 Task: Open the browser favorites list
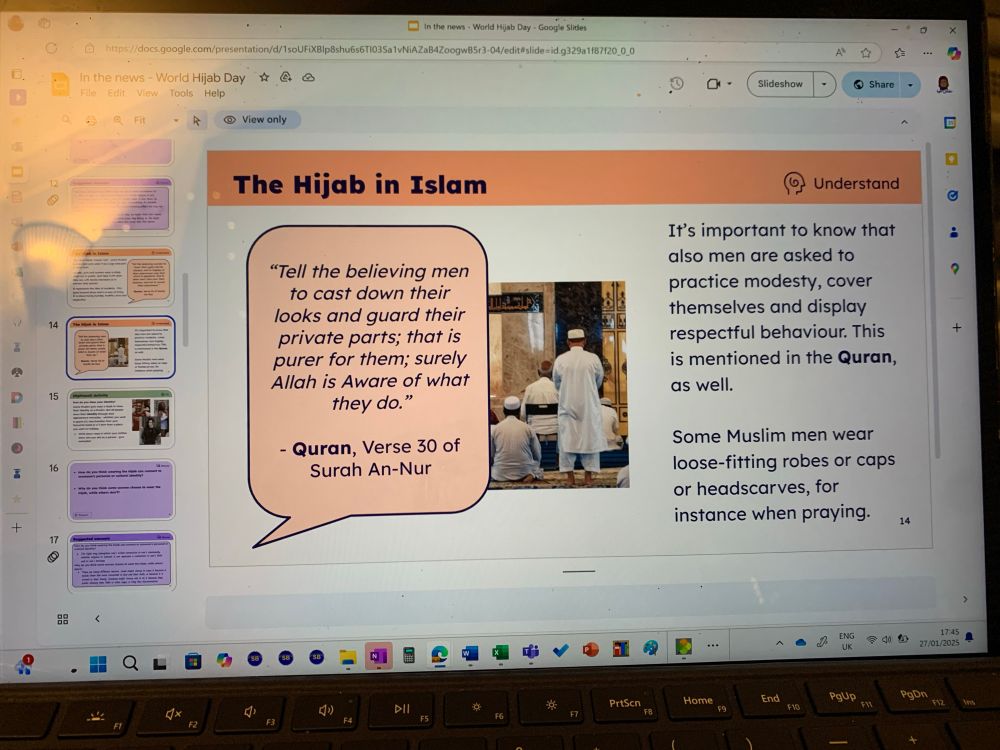[x=900, y=52]
